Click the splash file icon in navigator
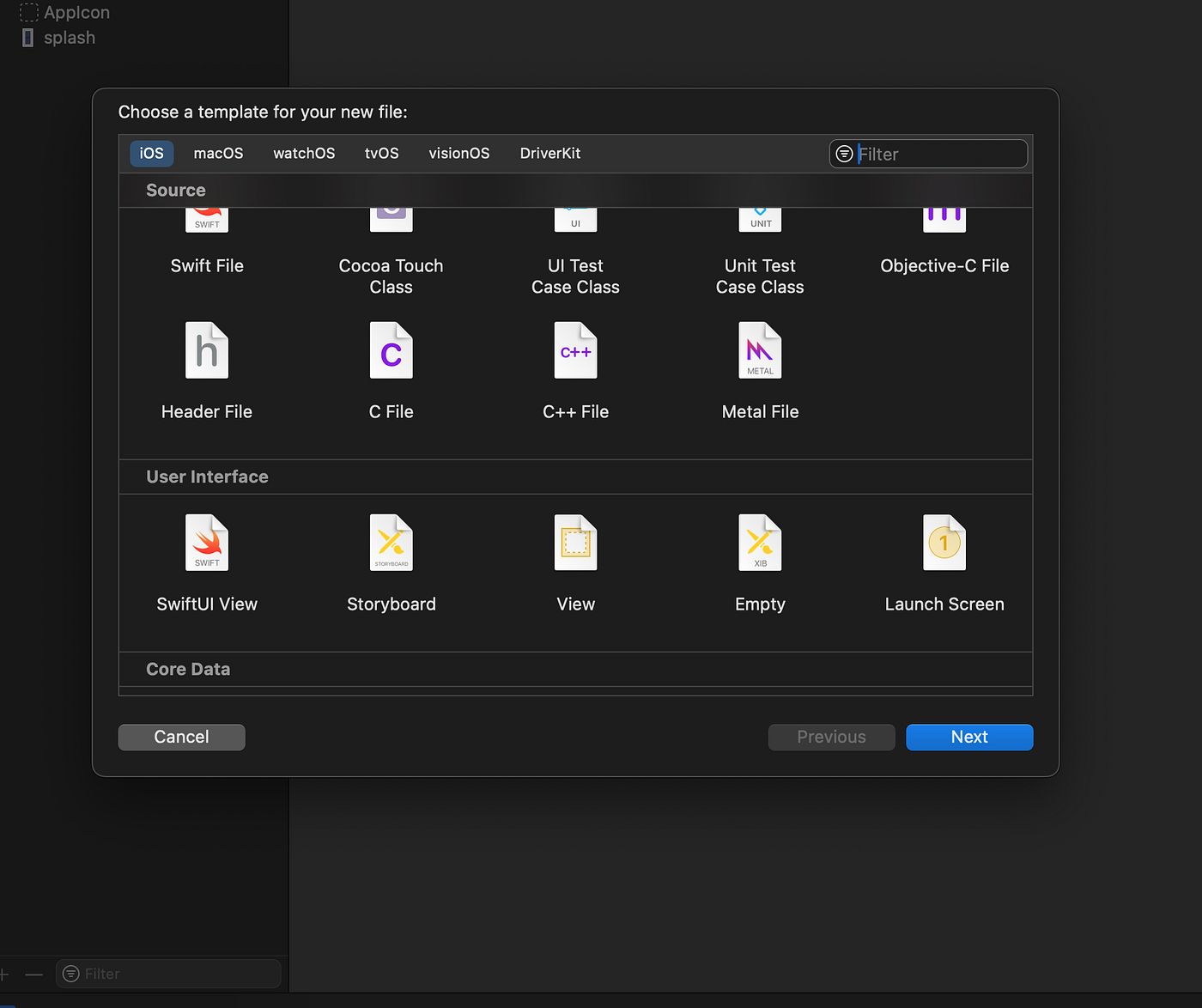This screenshot has height=1008, width=1202. click(x=27, y=38)
